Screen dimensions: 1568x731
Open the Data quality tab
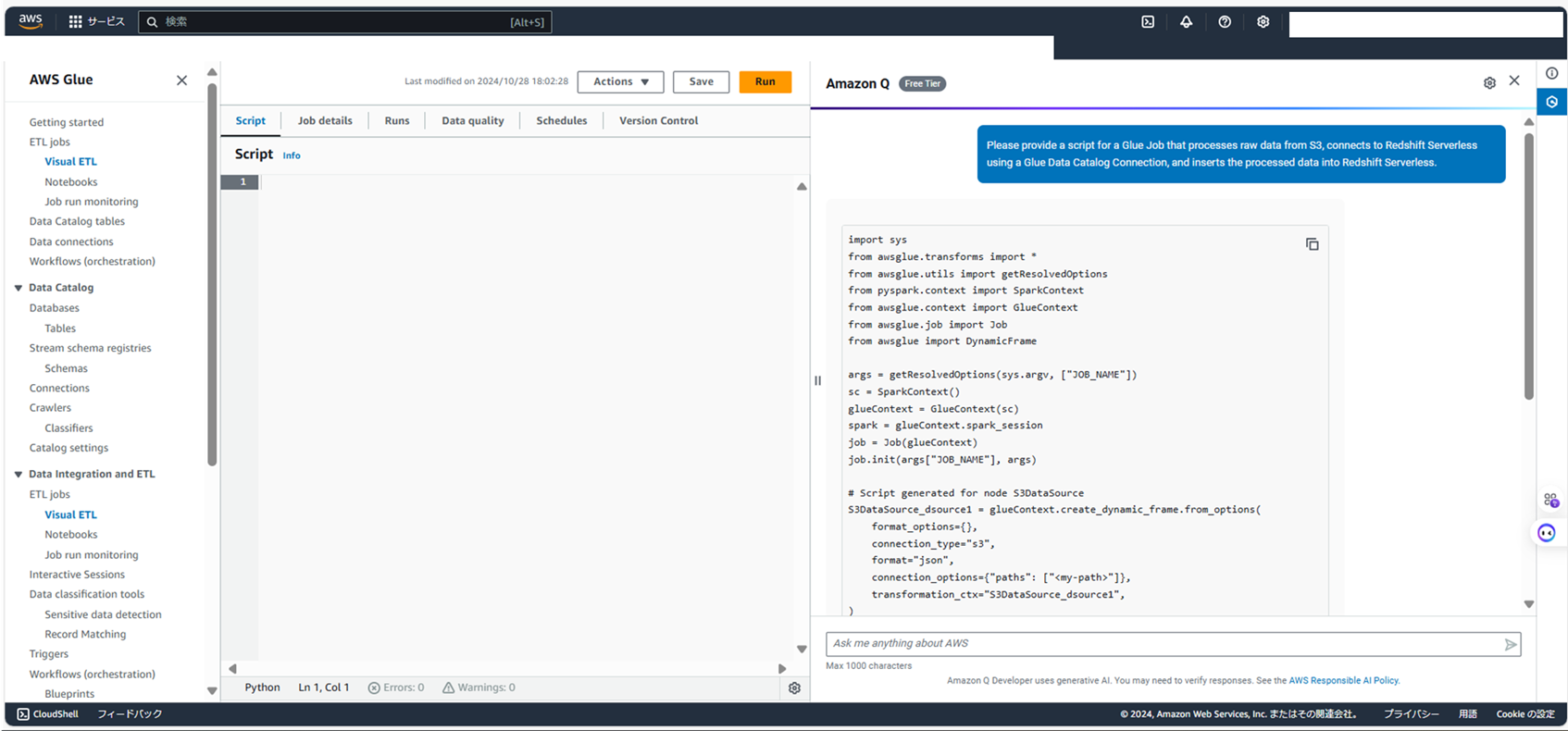click(x=473, y=120)
